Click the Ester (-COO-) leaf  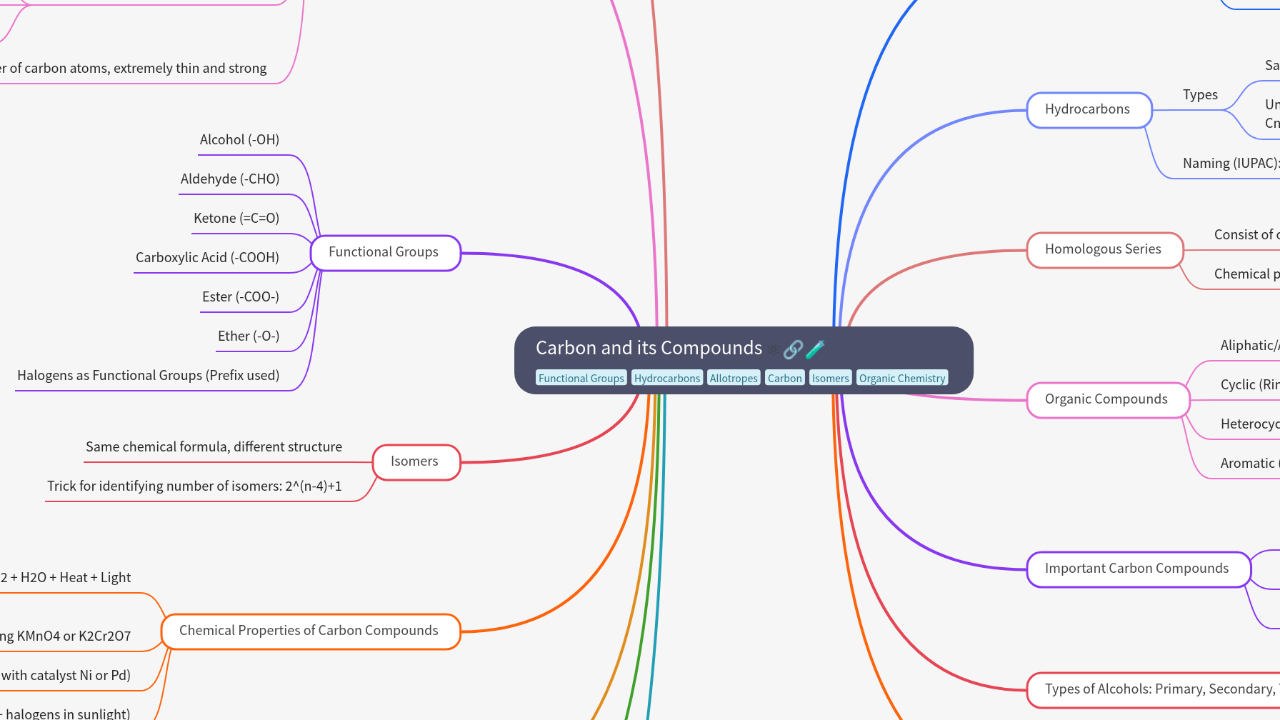[241, 297]
